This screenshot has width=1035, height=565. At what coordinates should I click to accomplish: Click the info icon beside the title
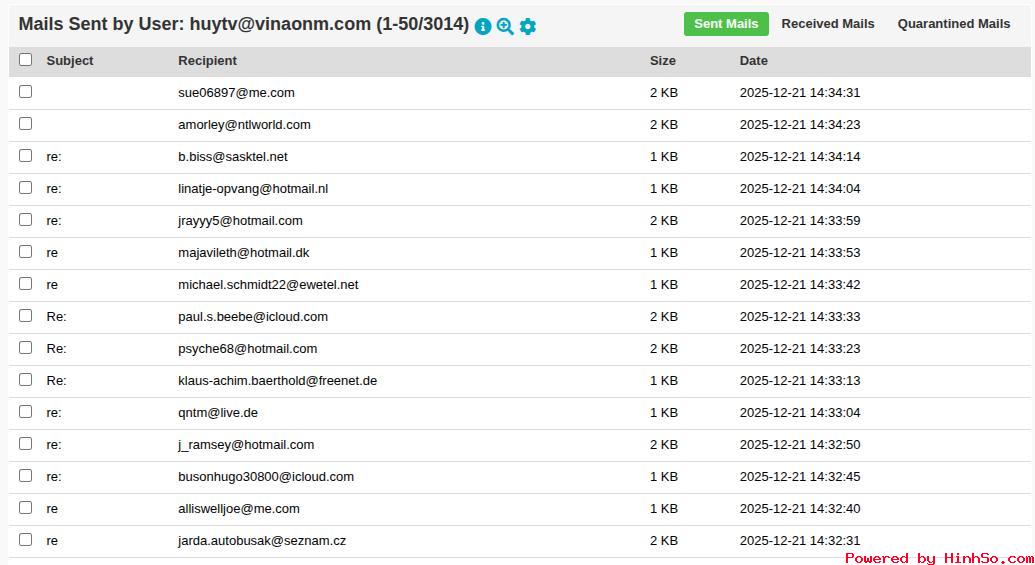click(x=483, y=27)
